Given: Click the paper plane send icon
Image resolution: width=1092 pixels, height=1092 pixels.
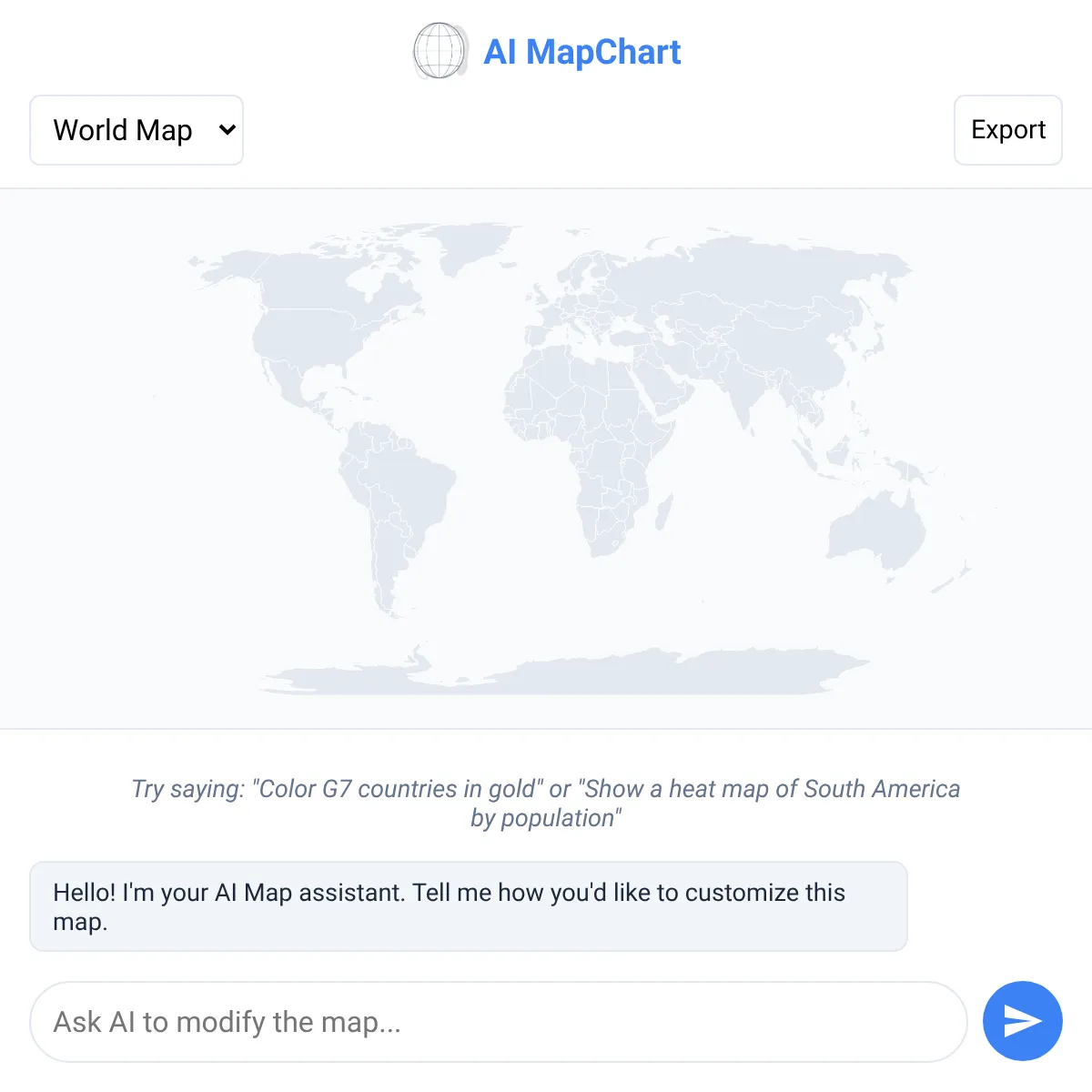Looking at the screenshot, I should point(1023,1021).
